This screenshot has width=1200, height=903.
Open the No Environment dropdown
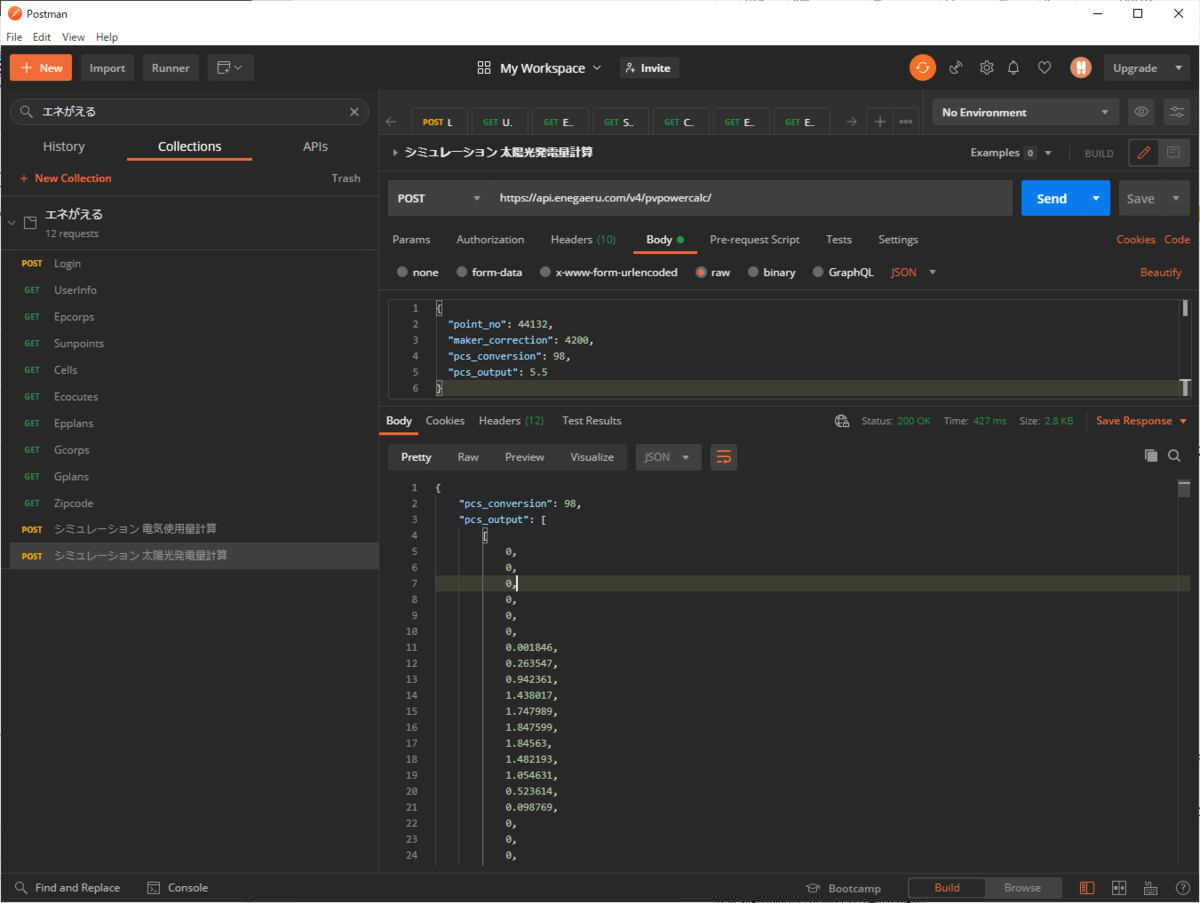[x=1026, y=112]
